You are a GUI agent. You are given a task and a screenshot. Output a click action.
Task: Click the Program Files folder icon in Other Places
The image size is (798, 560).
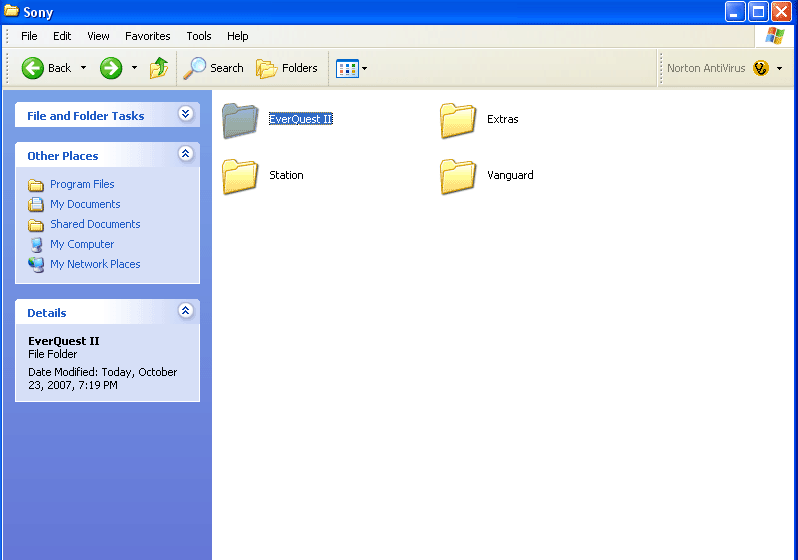click(x=36, y=184)
